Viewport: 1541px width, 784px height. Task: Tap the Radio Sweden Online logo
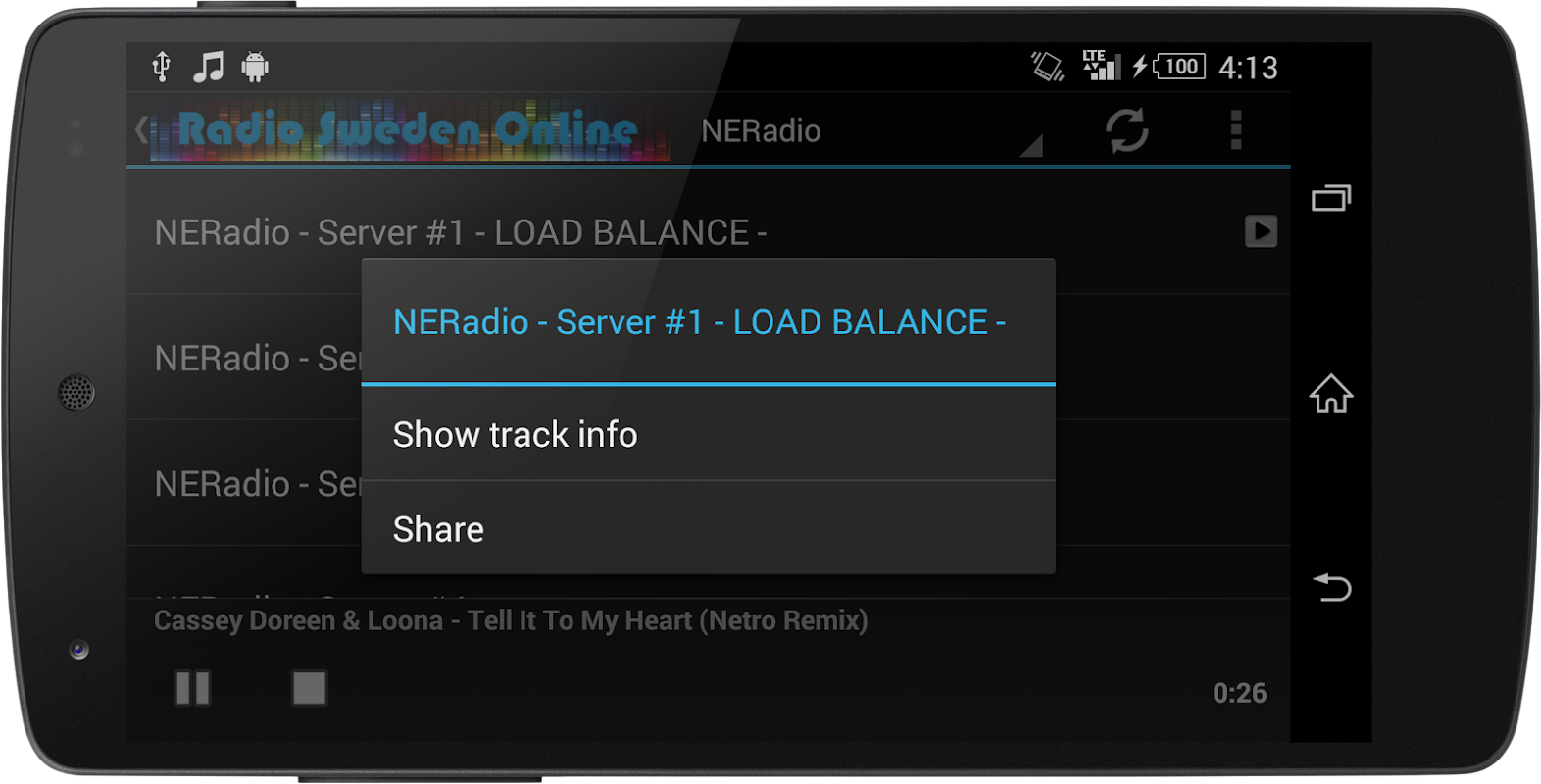pyautogui.click(x=410, y=129)
